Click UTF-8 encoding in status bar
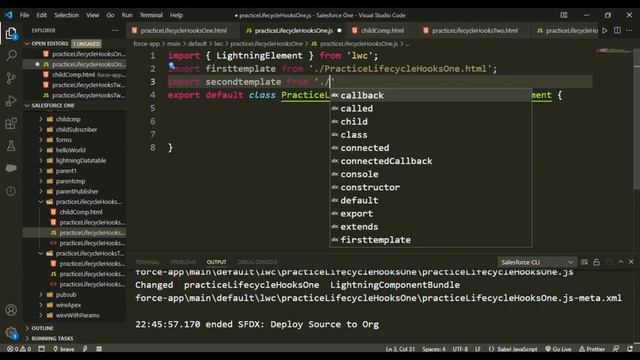This screenshot has height=360, width=640. coord(460,349)
